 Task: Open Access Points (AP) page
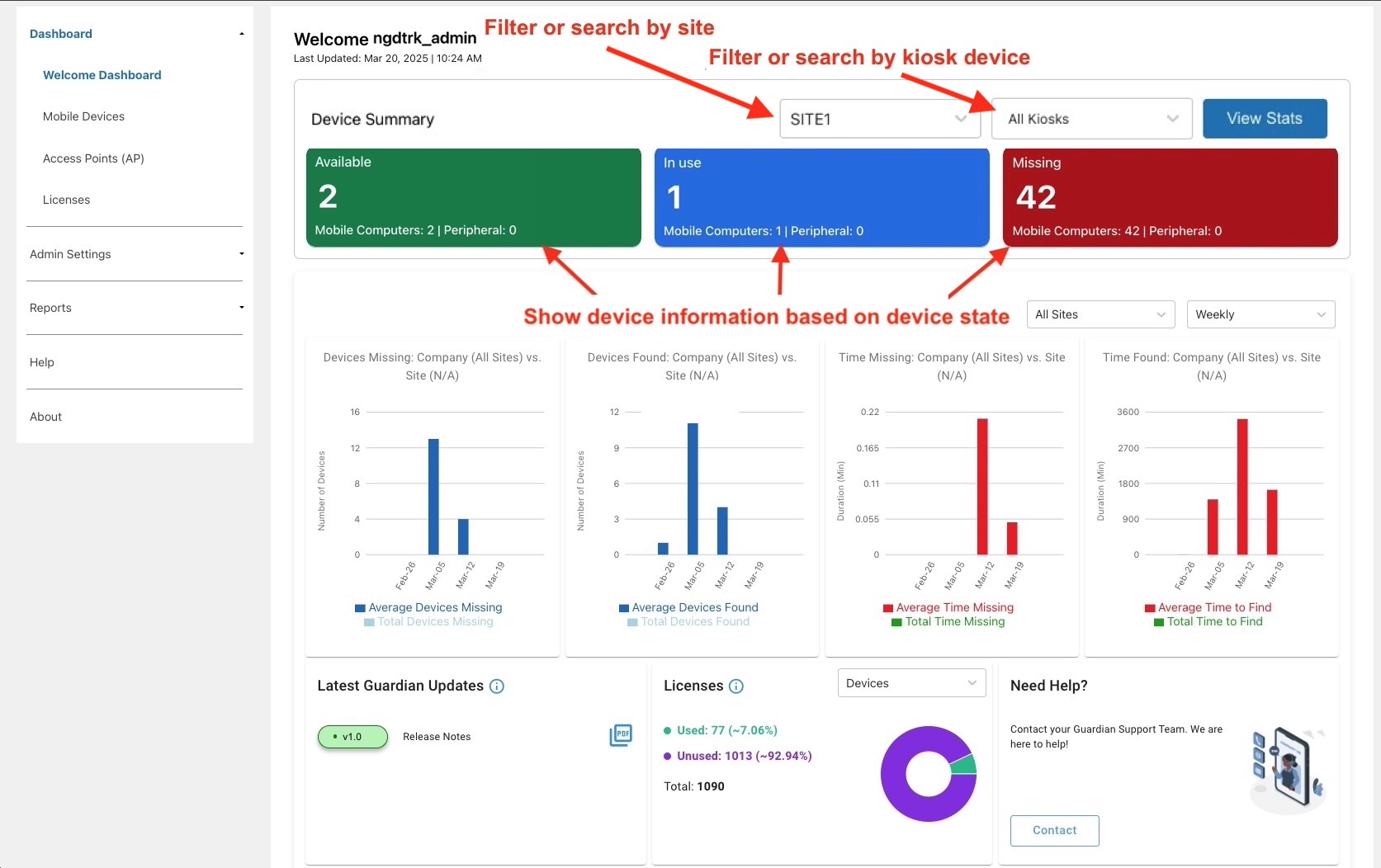[x=93, y=158]
